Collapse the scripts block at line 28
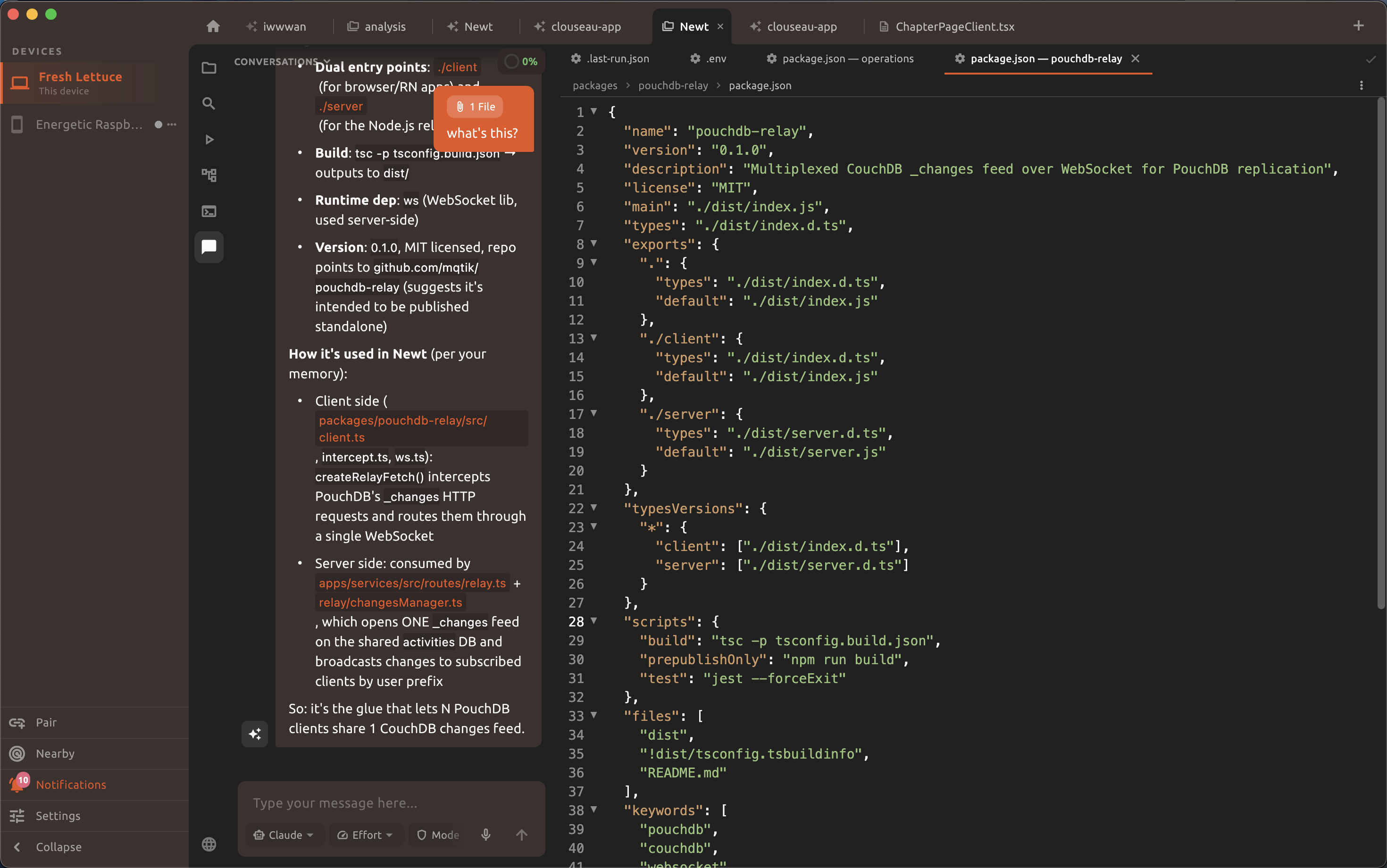The height and width of the screenshot is (868, 1387). 593,621
